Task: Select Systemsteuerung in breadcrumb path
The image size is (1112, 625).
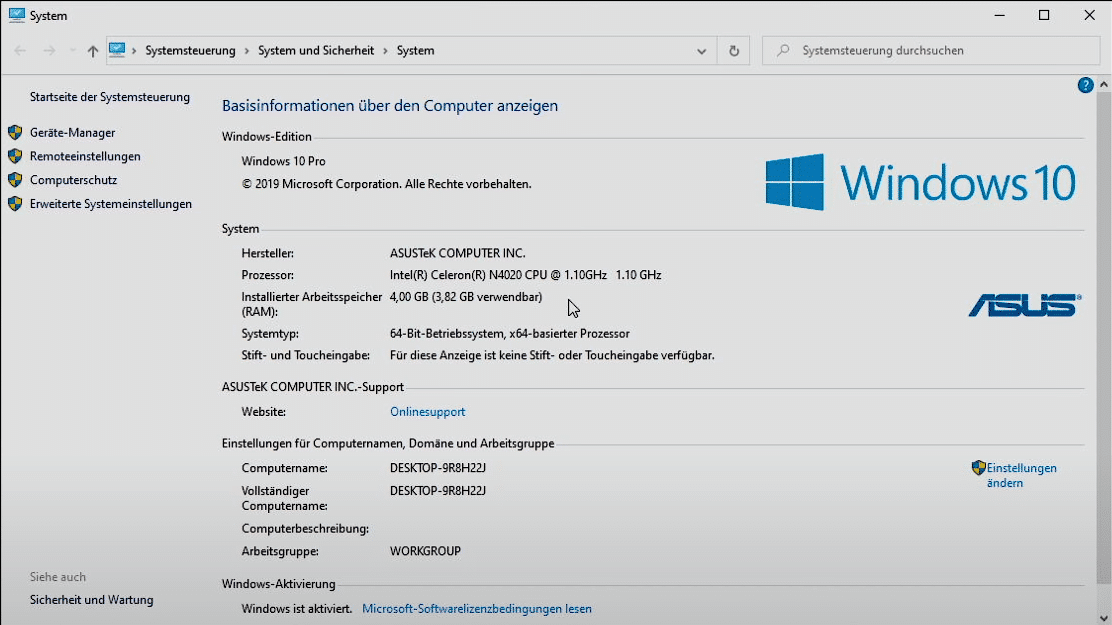Action: (190, 51)
